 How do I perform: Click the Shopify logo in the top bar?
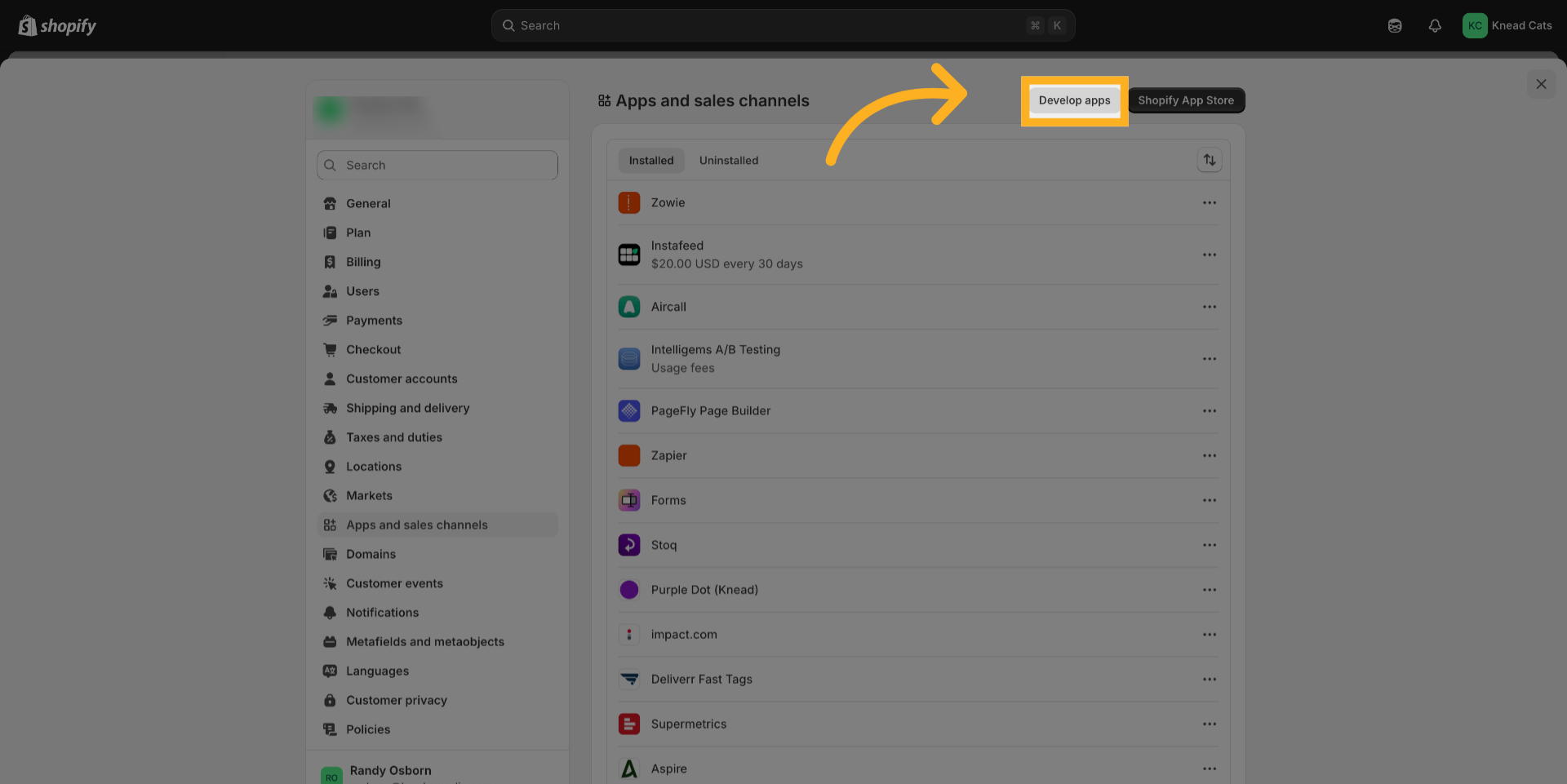pyautogui.click(x=57, y=26)
